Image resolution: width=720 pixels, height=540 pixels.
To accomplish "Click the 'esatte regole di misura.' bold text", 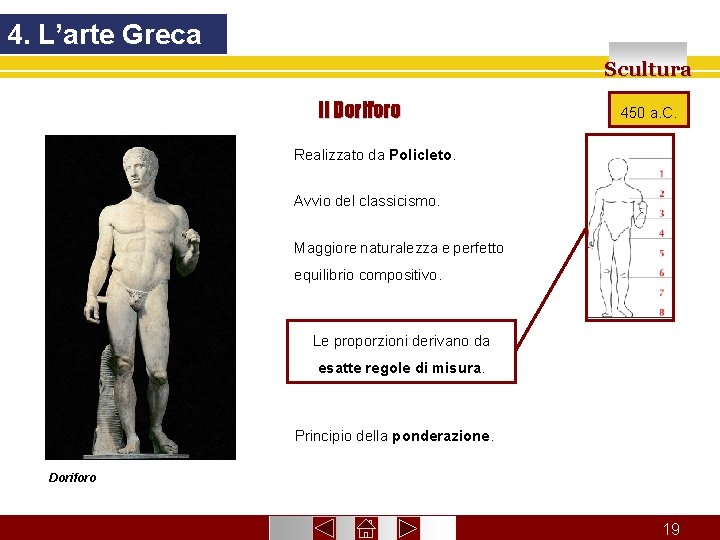I will point(401,368).
